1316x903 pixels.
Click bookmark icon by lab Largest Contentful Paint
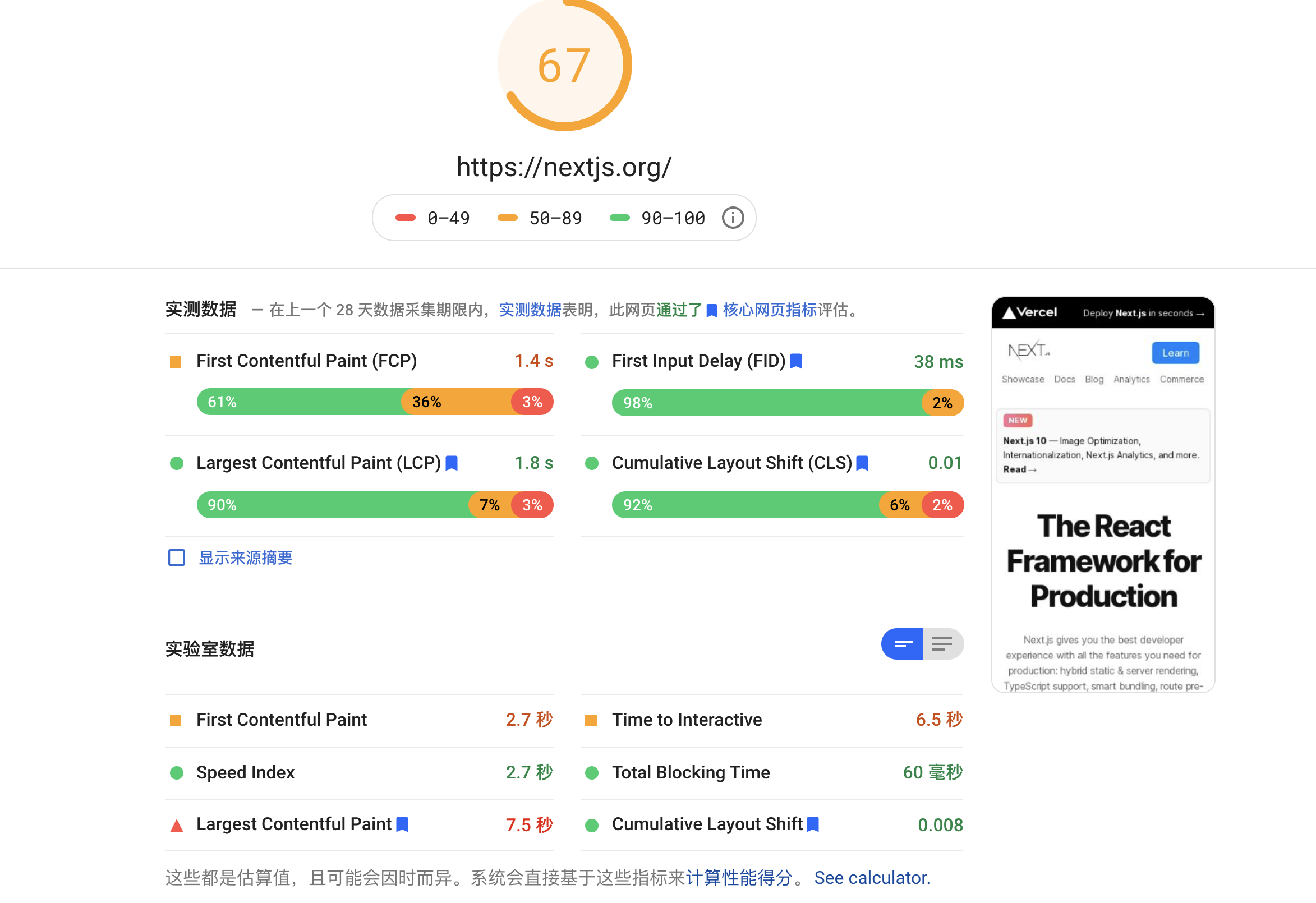402,824
